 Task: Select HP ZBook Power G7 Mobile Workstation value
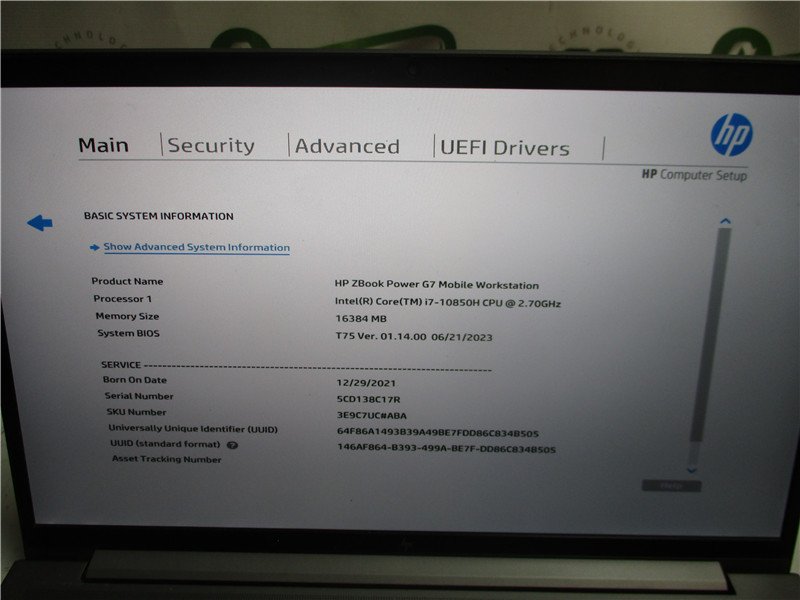point(437,285)
